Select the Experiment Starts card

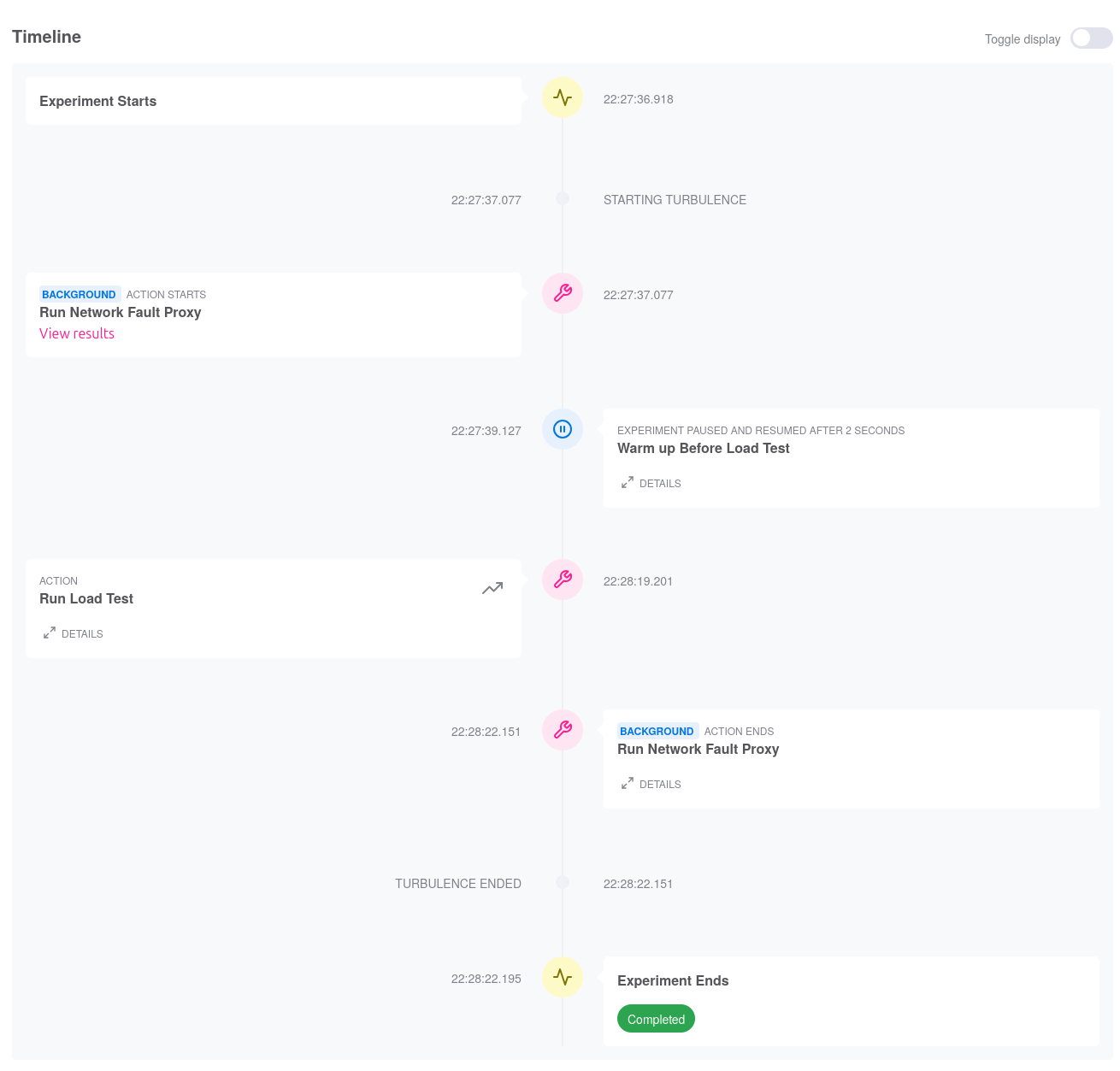[274, 101]
